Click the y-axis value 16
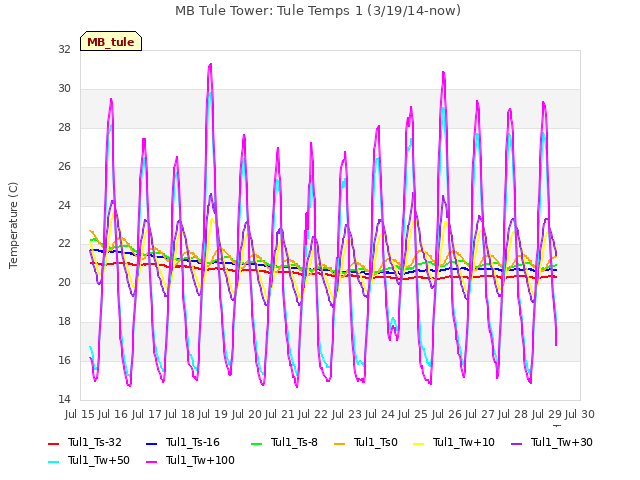The height and width of the screenshot is (480, 640). click(x=64, y=360)
